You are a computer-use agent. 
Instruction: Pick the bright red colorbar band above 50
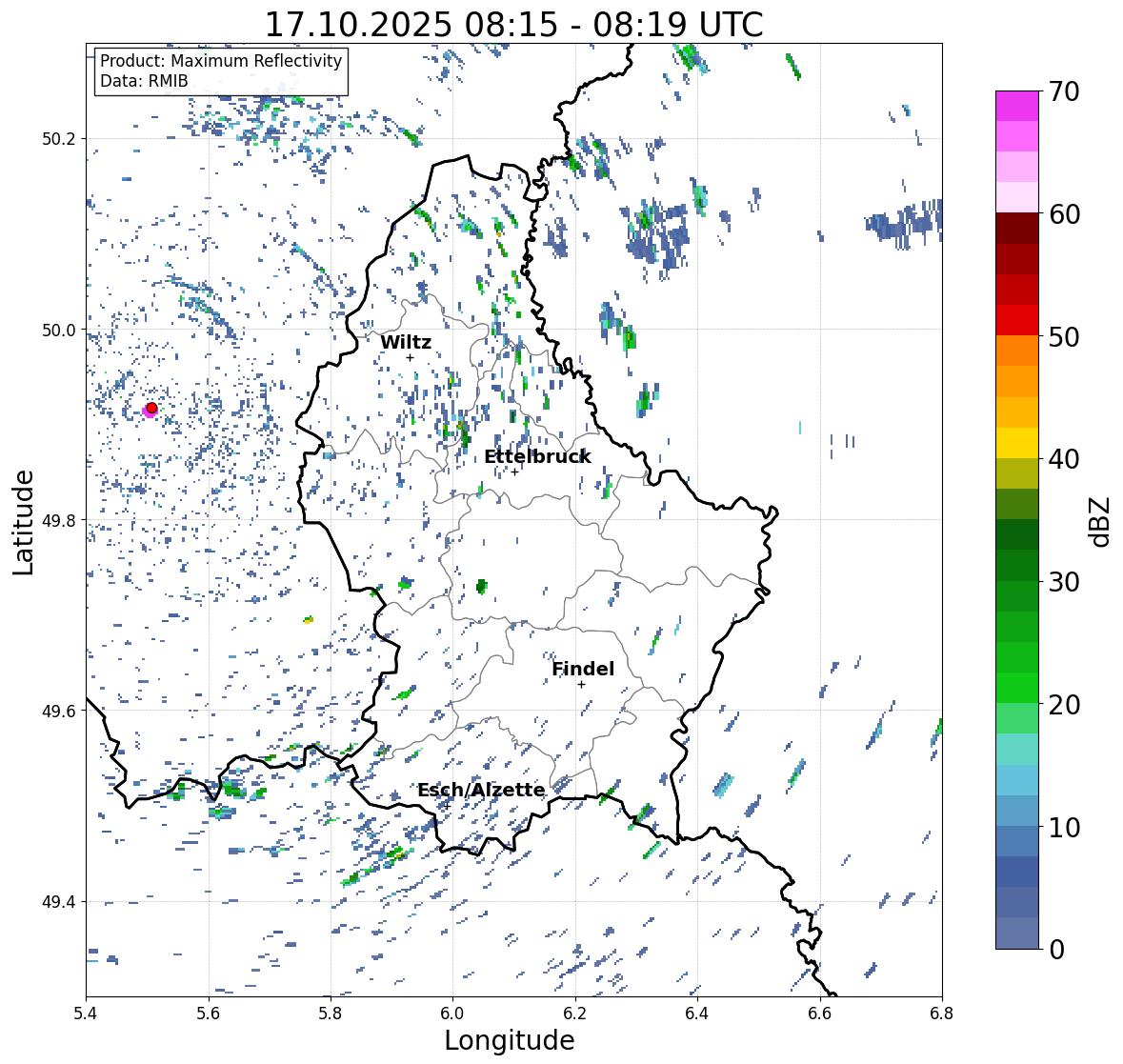click(x=1017, y=320)
